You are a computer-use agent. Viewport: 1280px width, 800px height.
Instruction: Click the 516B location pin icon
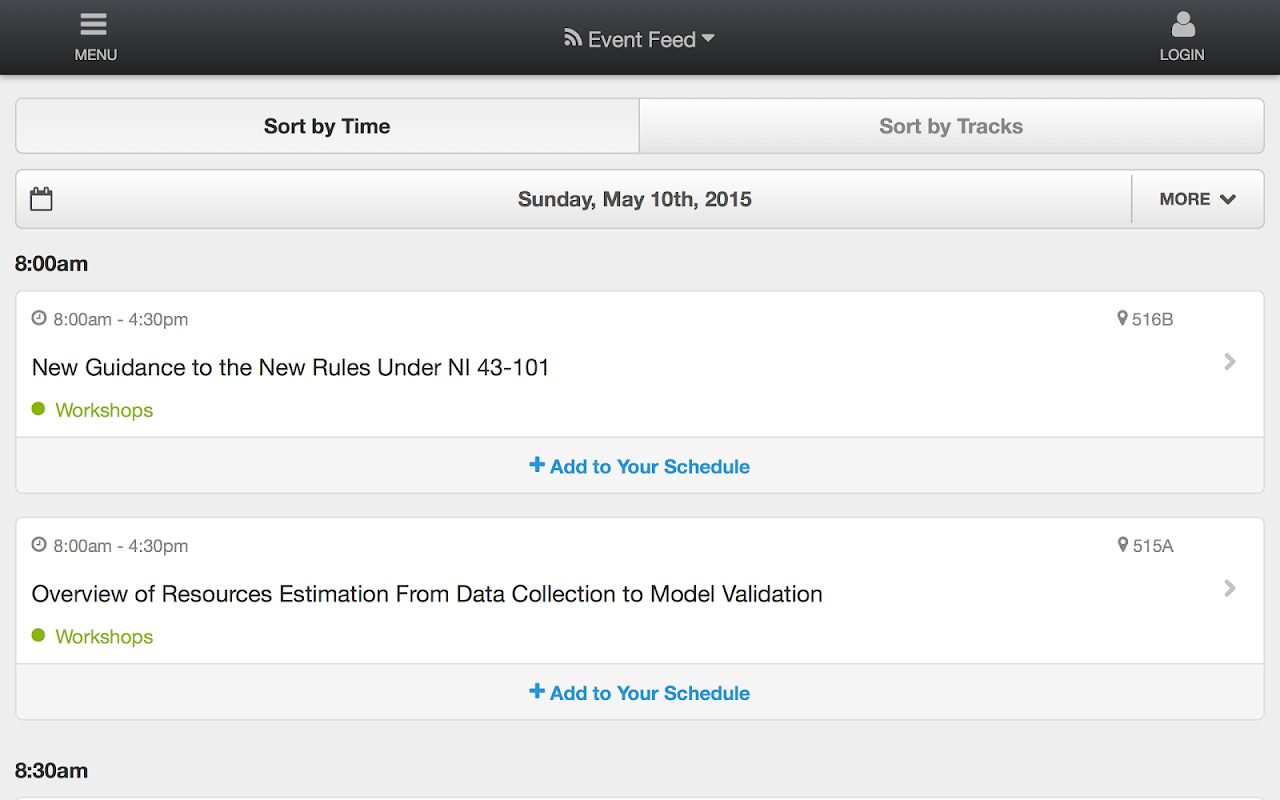pyautogui.click(x=1122, y=319)
